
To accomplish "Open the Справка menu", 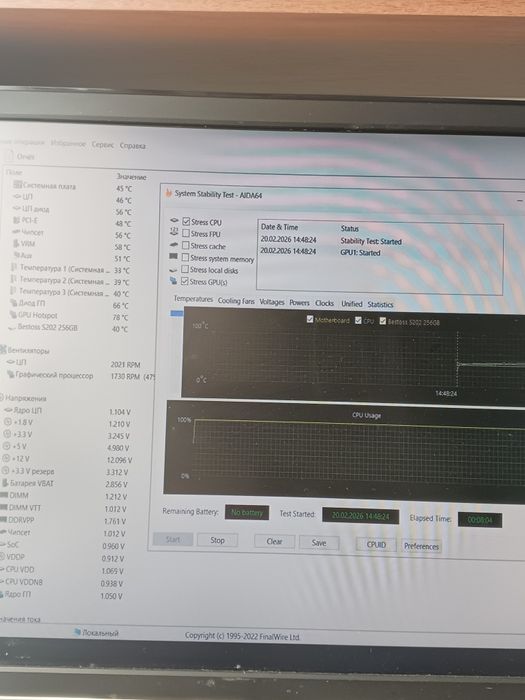I will [x=133, y=146].
